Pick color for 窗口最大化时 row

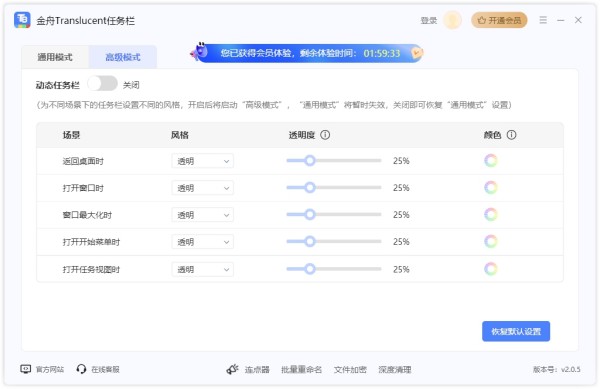point(491,215)
